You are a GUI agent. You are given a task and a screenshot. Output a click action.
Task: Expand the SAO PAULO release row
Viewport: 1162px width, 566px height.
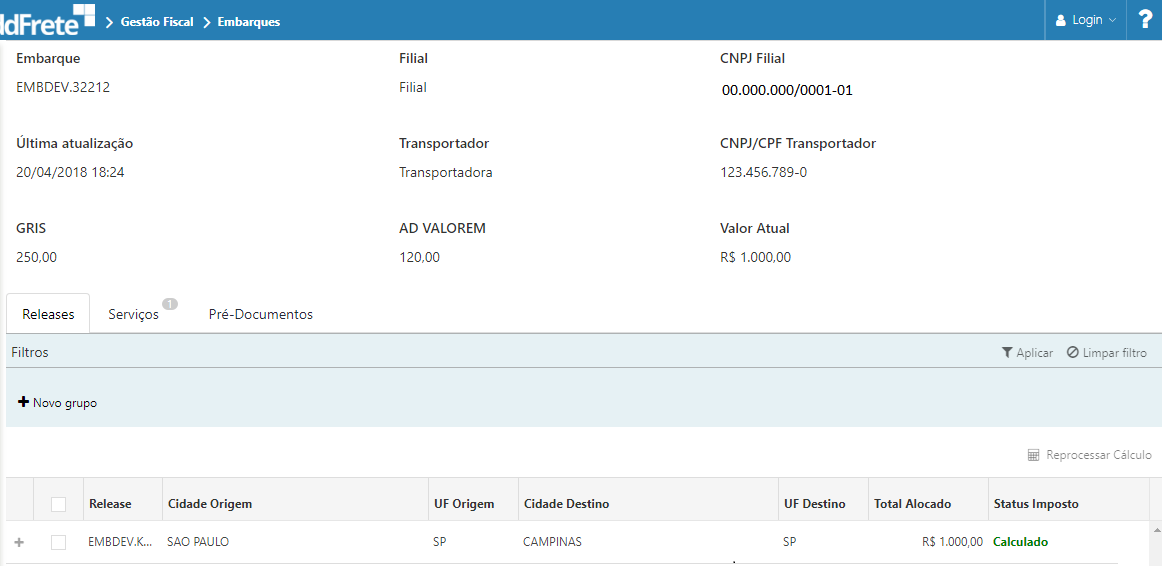pos(17,542)
